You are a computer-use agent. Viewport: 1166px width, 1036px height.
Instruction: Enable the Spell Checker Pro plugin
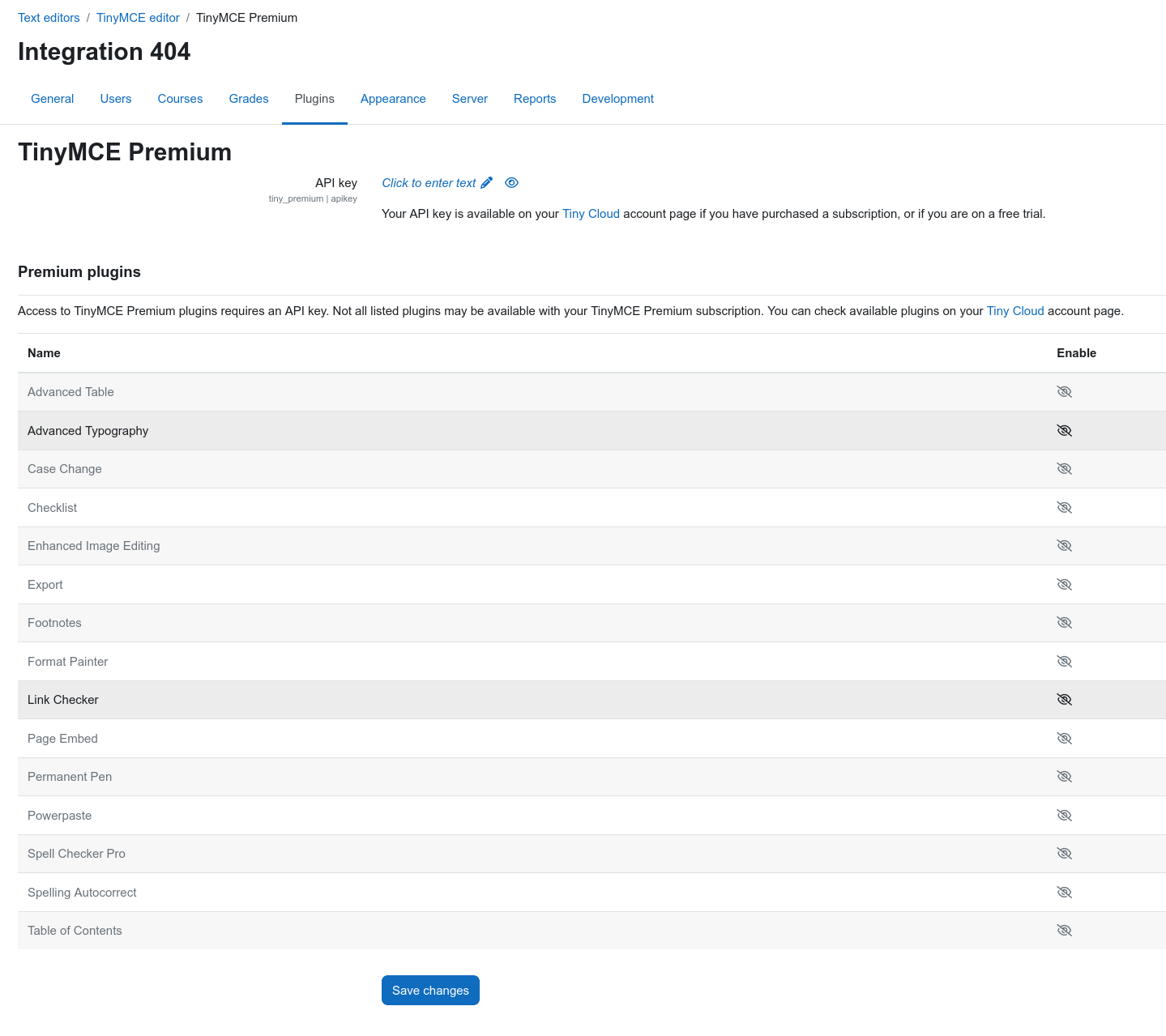click(1065, 854)
